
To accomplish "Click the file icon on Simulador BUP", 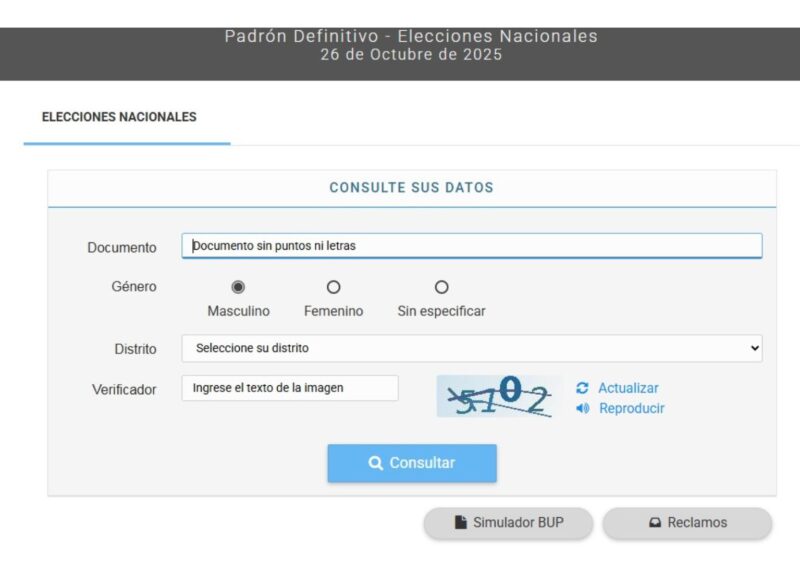I will [x=461, y=522].
